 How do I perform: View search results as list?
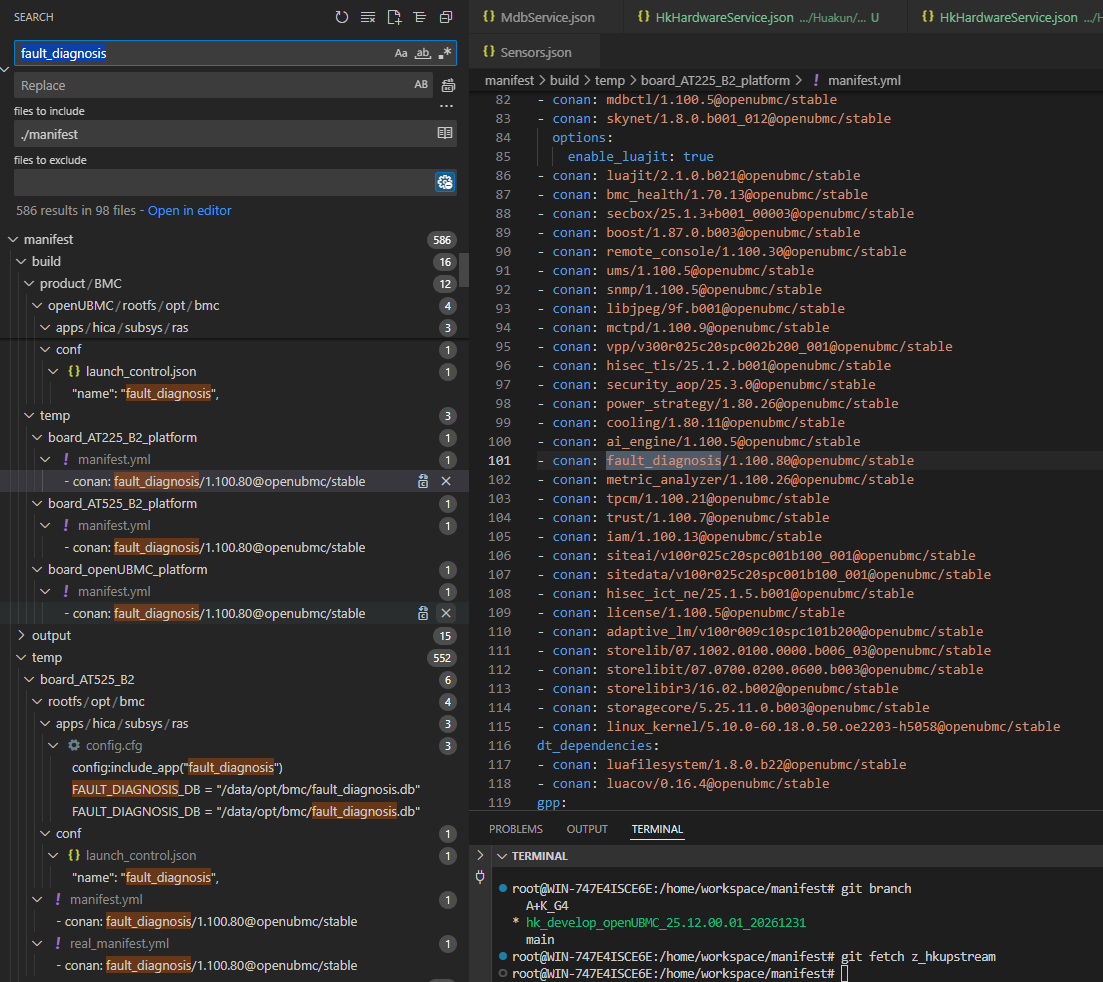coord(420,17)
